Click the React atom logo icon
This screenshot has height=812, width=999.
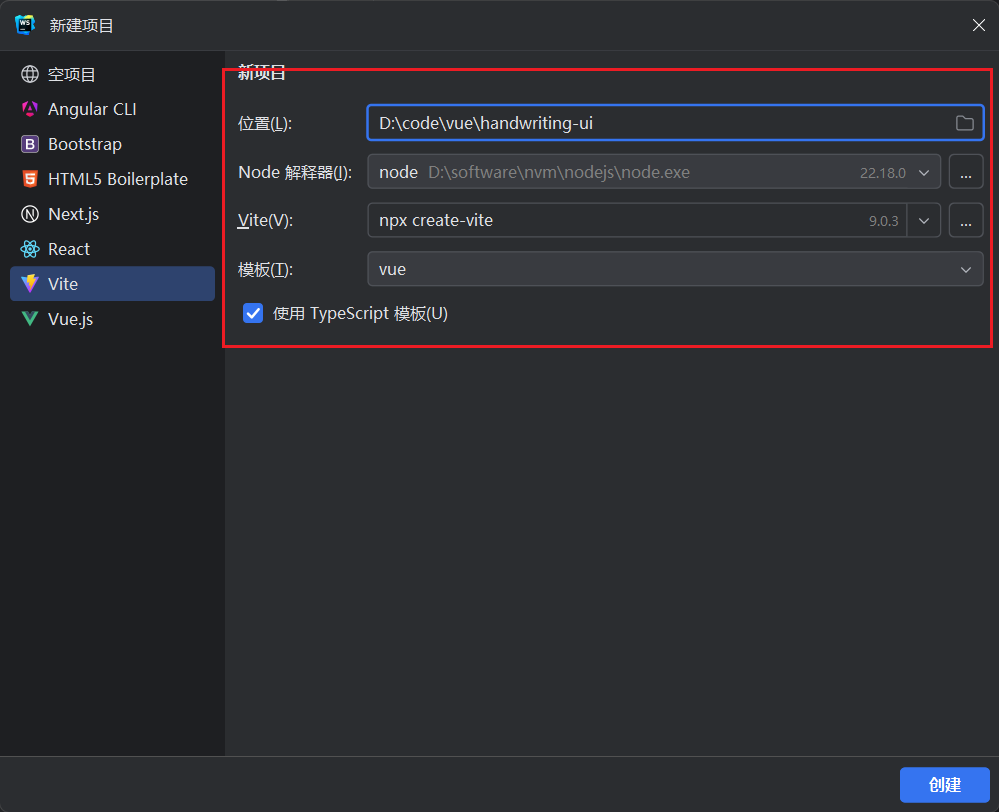[x=30, y=249]
